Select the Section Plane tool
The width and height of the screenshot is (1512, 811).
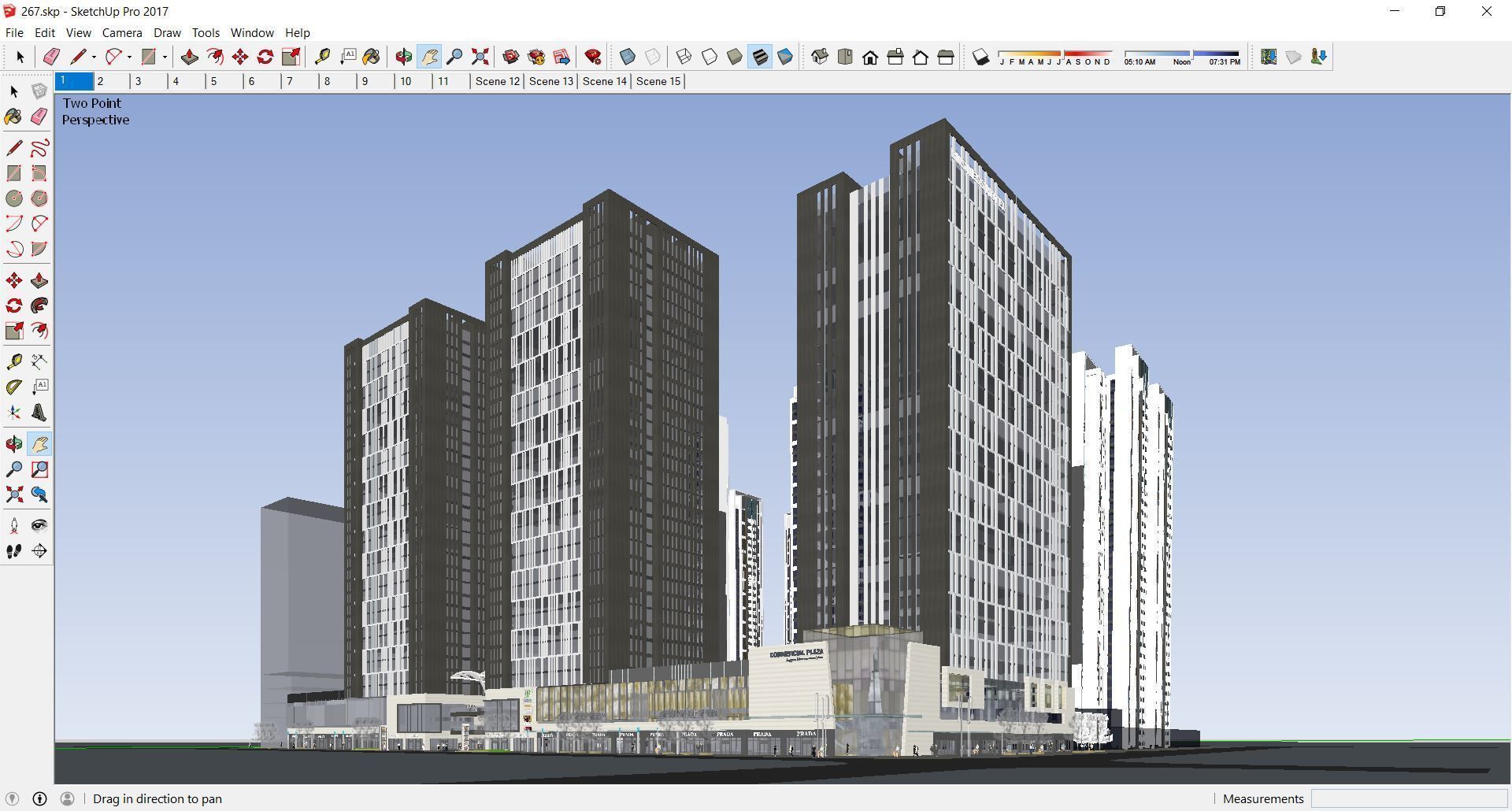pyautogui.click(x=39, y=551)
